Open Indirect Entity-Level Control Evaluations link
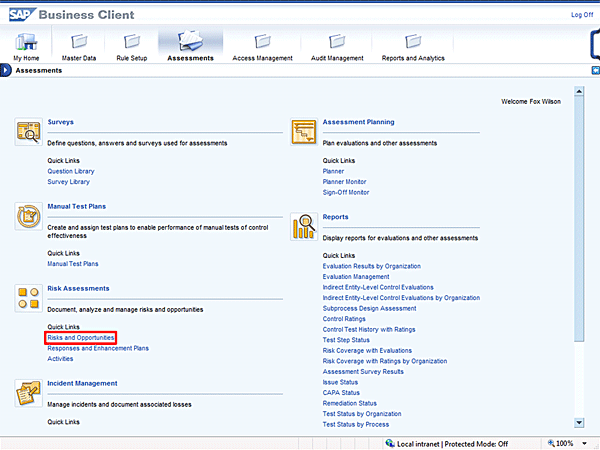This screenshot has height=450, width=600. tap(378, 287)
